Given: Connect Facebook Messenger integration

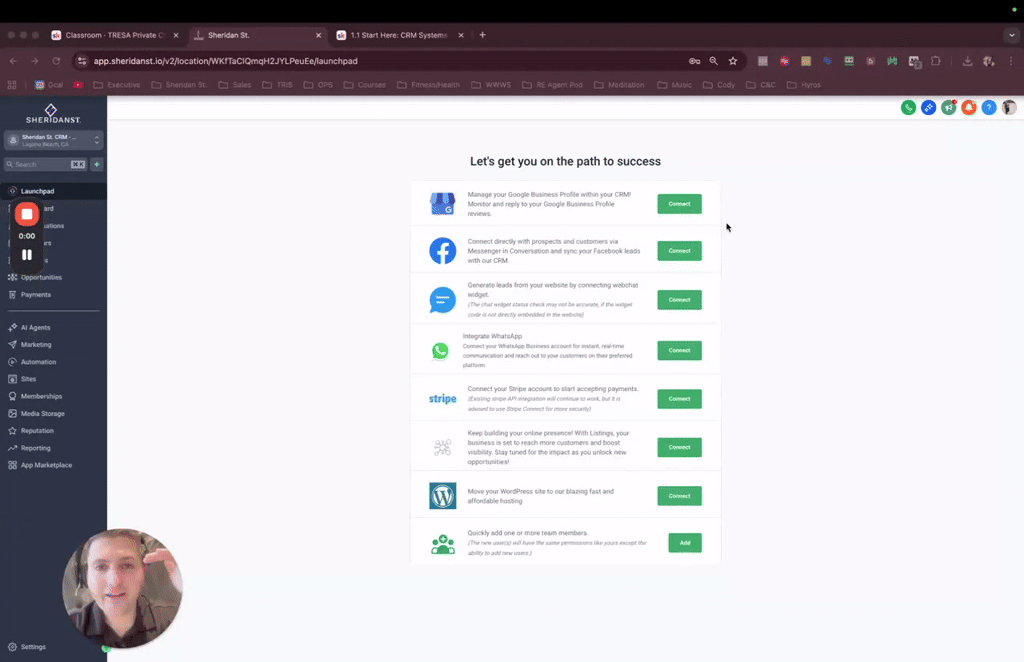Looking at the screenshot, I should click(679, 251).
